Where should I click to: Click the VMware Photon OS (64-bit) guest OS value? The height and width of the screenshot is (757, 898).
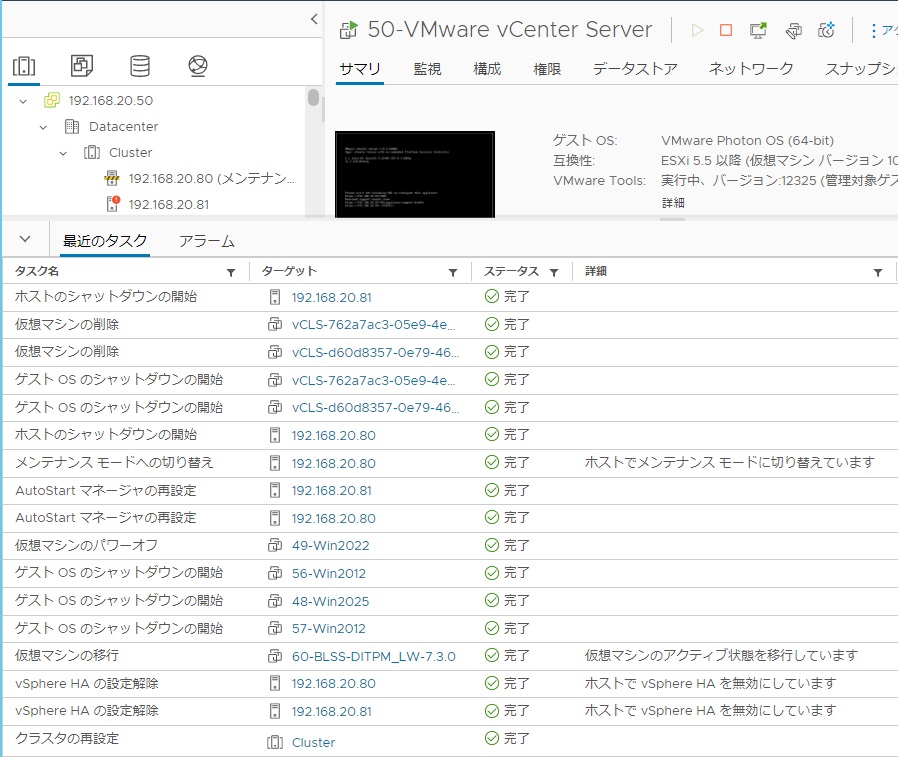pyautogui.click(x=747, y=141)
